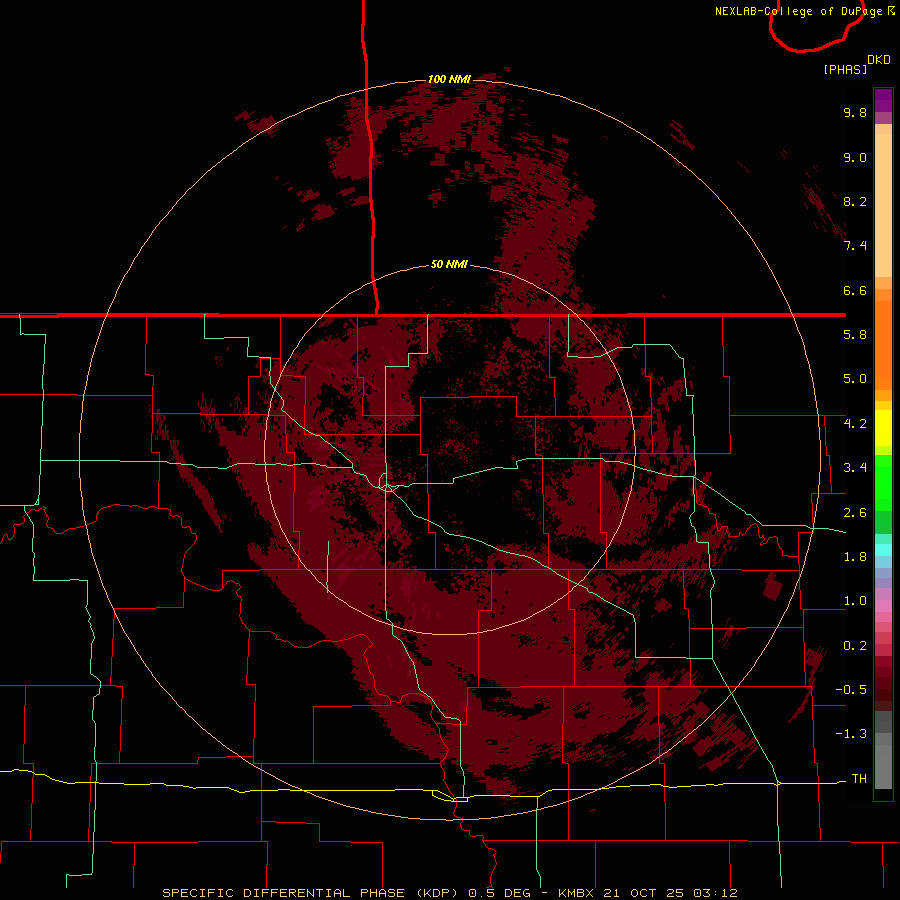The image size is (900, 900).
Task: Click the -1.3 value on the color scale
Action: (851, 734)
